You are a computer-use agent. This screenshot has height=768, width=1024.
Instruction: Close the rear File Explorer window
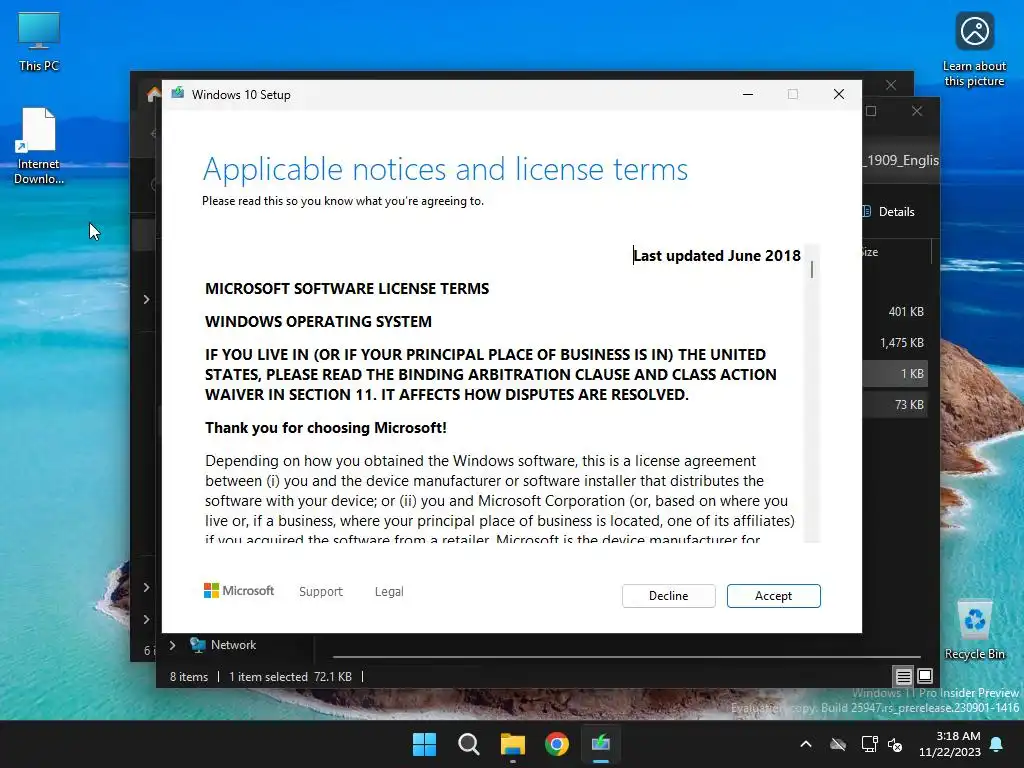tap(891, 85)
